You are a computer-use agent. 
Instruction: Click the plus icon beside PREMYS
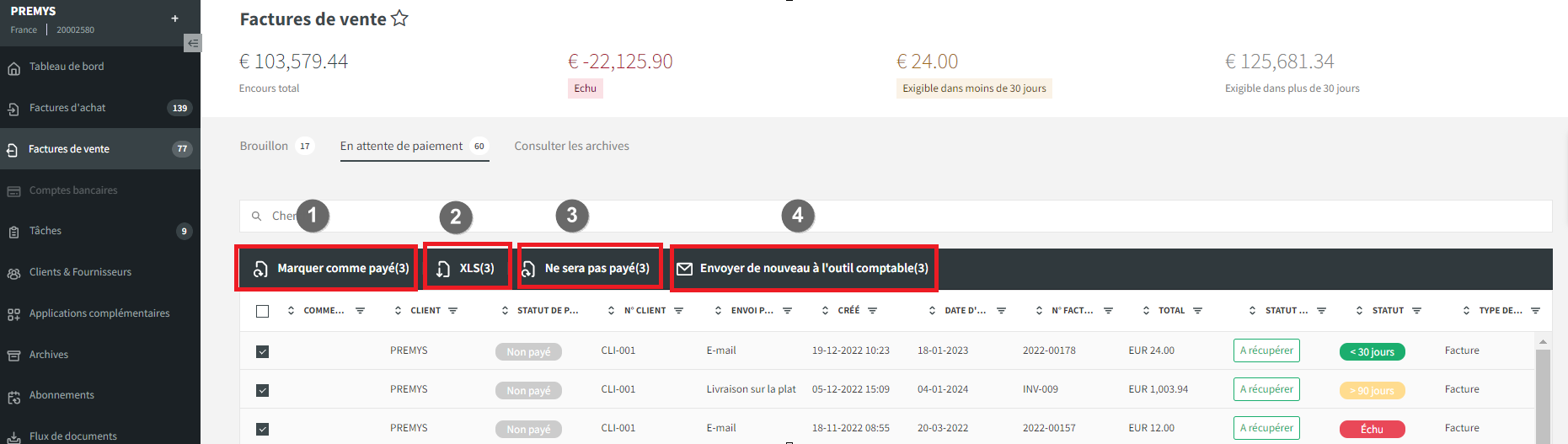(x=174, y=19)
